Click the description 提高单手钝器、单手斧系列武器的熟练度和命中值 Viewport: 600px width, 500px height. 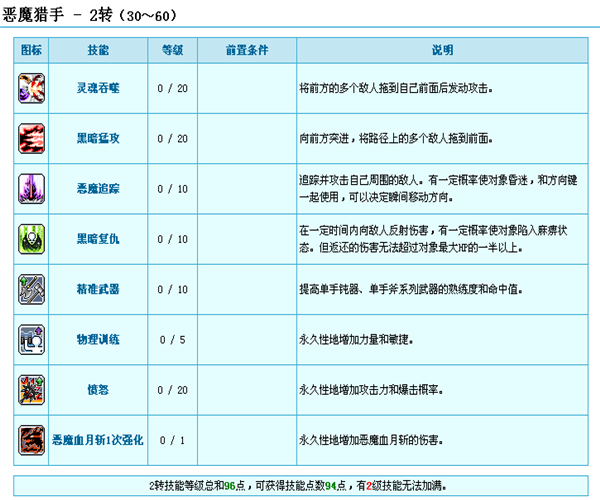[411, 289]
